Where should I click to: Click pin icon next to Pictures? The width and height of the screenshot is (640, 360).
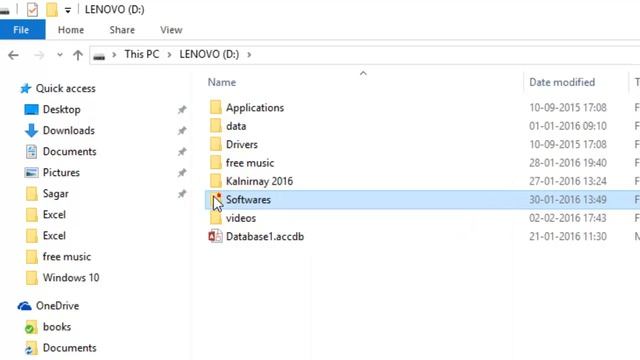tap(182, 173)
